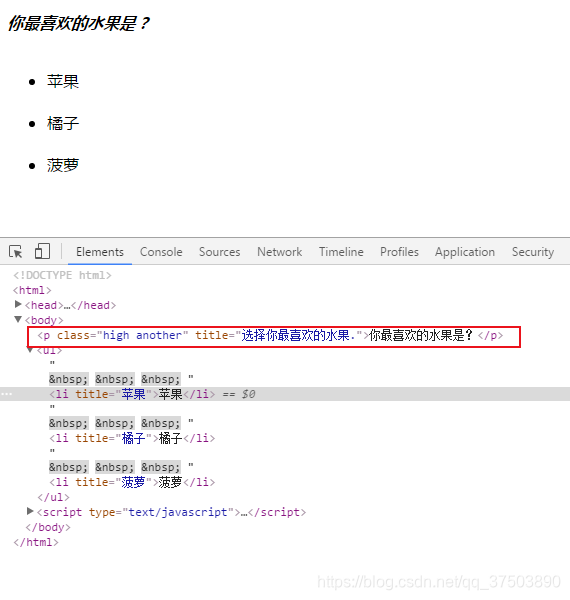Select the li title="菠萝" node
Viewport: 570px width, 600px height.
coord(132,482)
